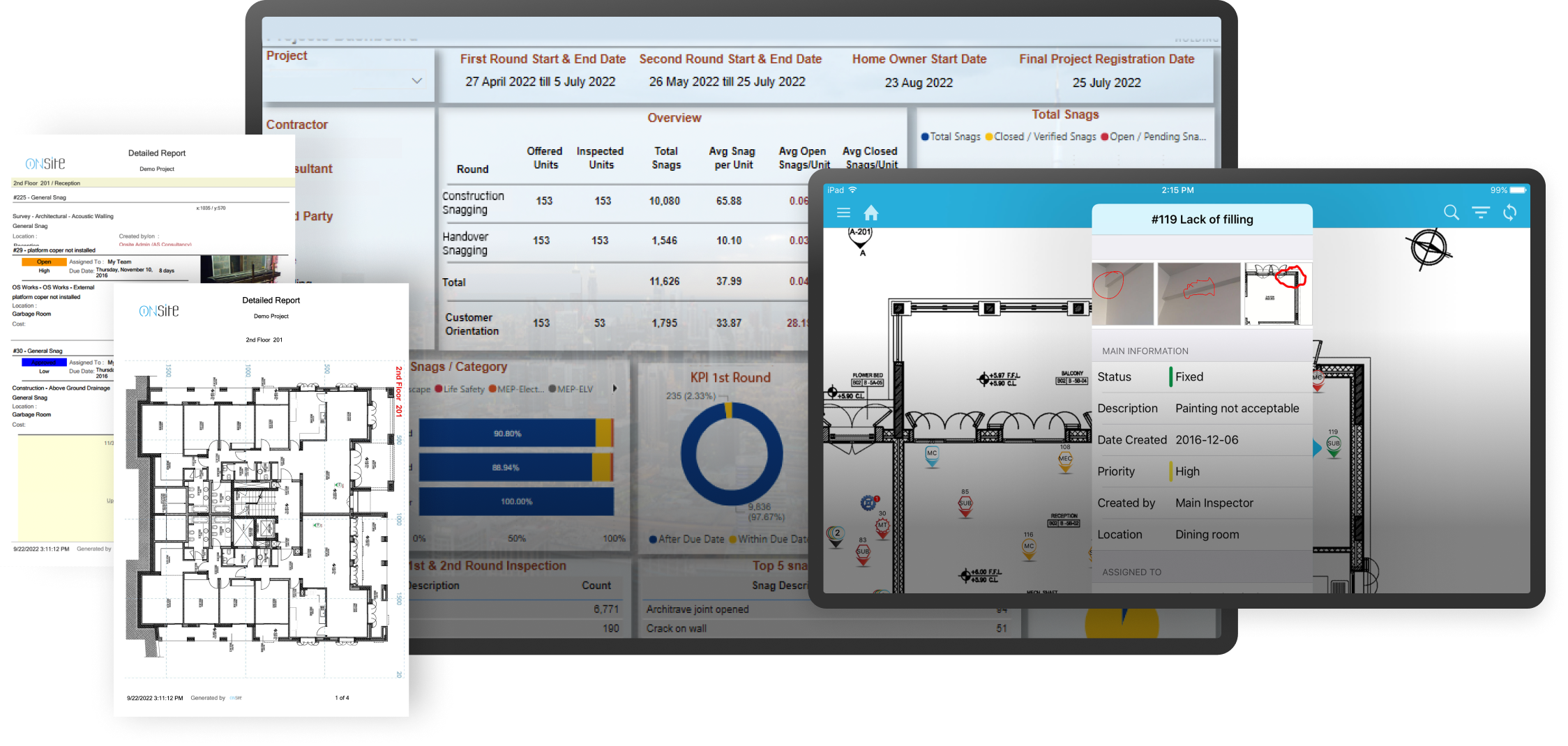Image resolution: width=1568 pixels, height=746 pixels.
Task: Open the clustered pin labeled 2
Action: click(x=836, y=535)
